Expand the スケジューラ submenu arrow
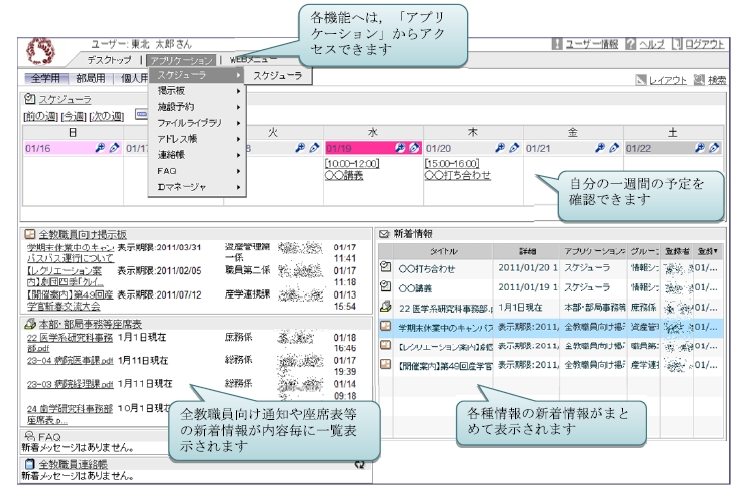The height and width of the screenshot is (502, 743). tap(238, 75)
